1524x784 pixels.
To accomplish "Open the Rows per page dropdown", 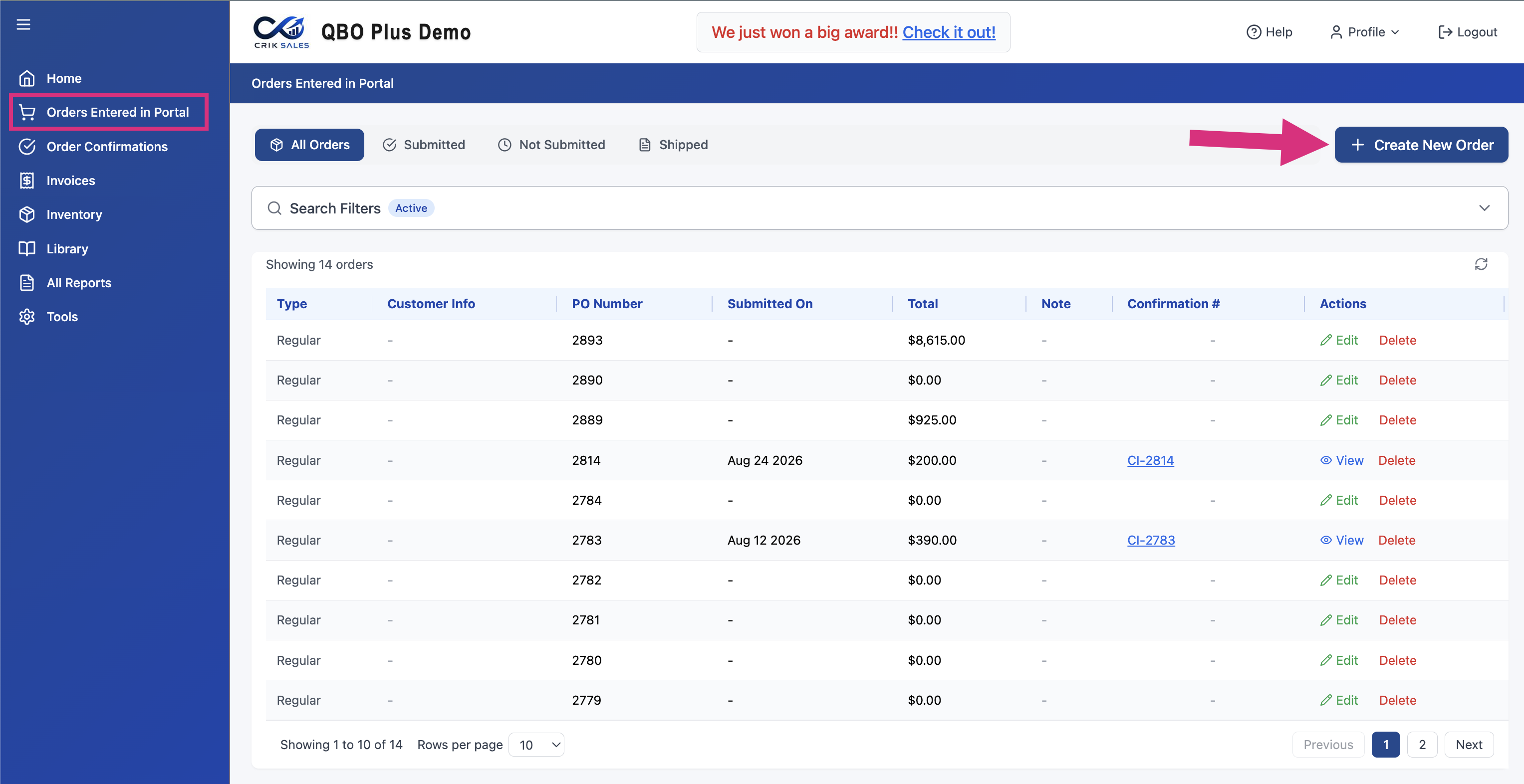I will click(x=536, y=745).
